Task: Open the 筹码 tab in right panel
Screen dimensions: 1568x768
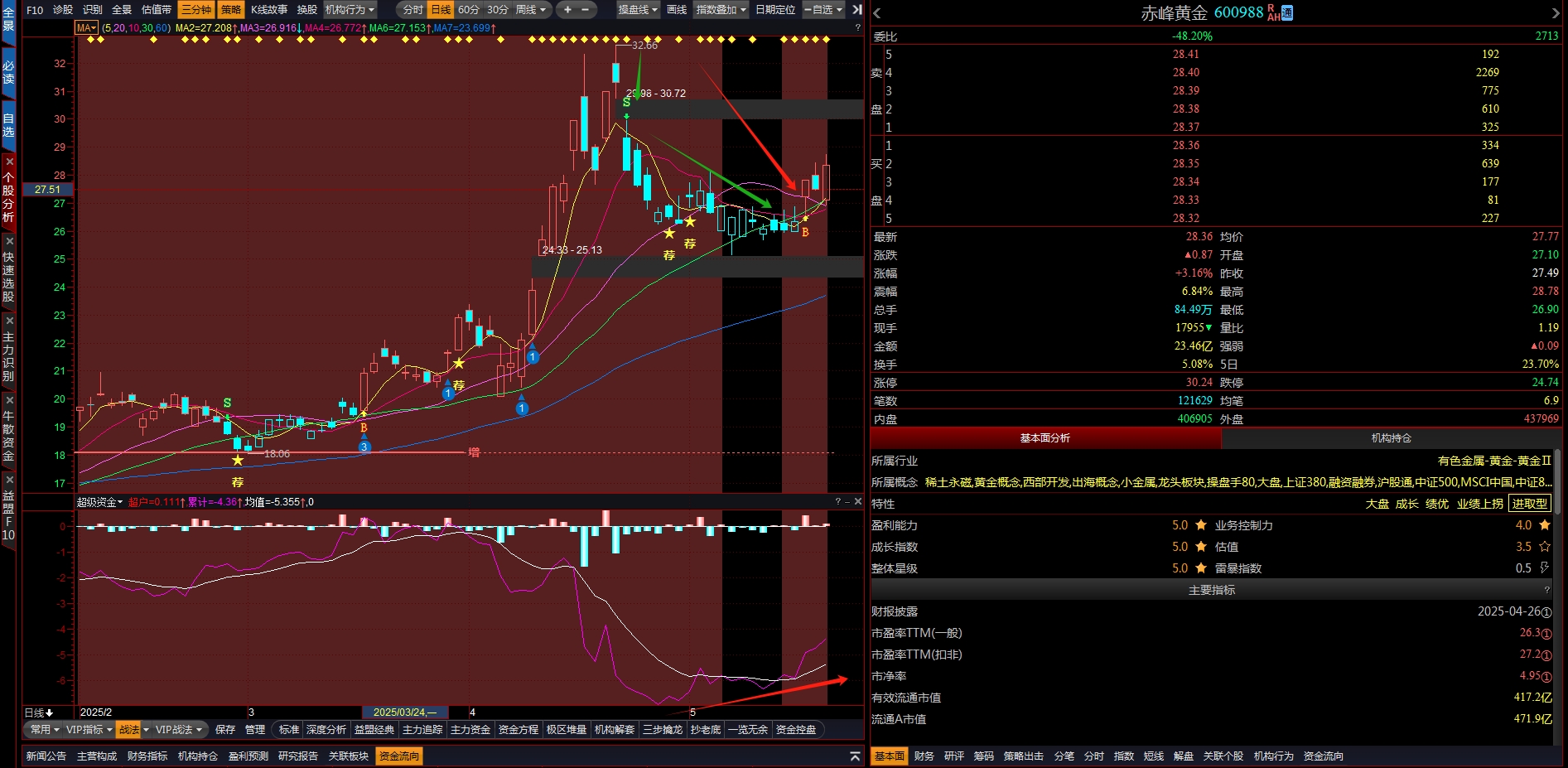Action: coord(983,756)
